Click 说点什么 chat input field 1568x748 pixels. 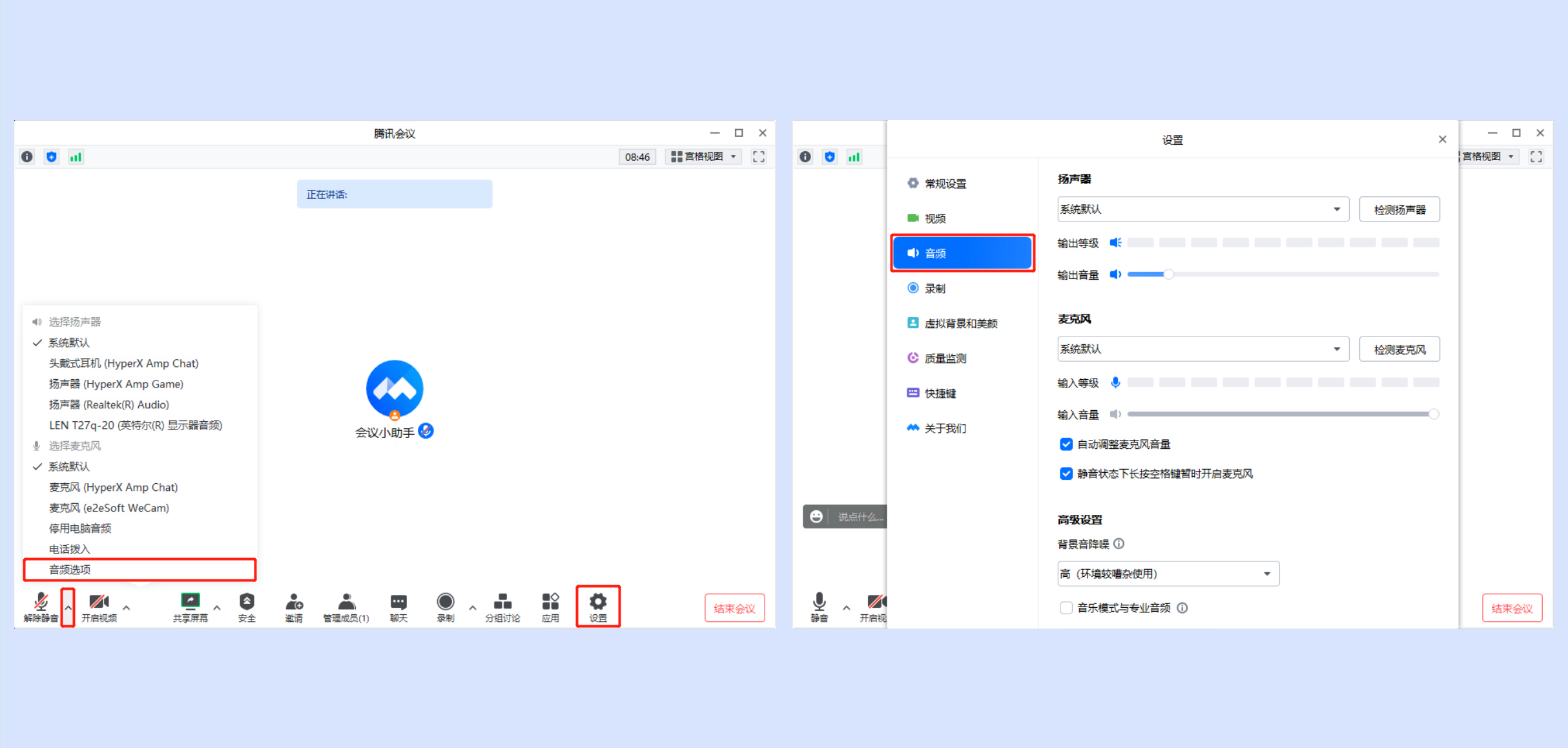click(x=860, y=517)
